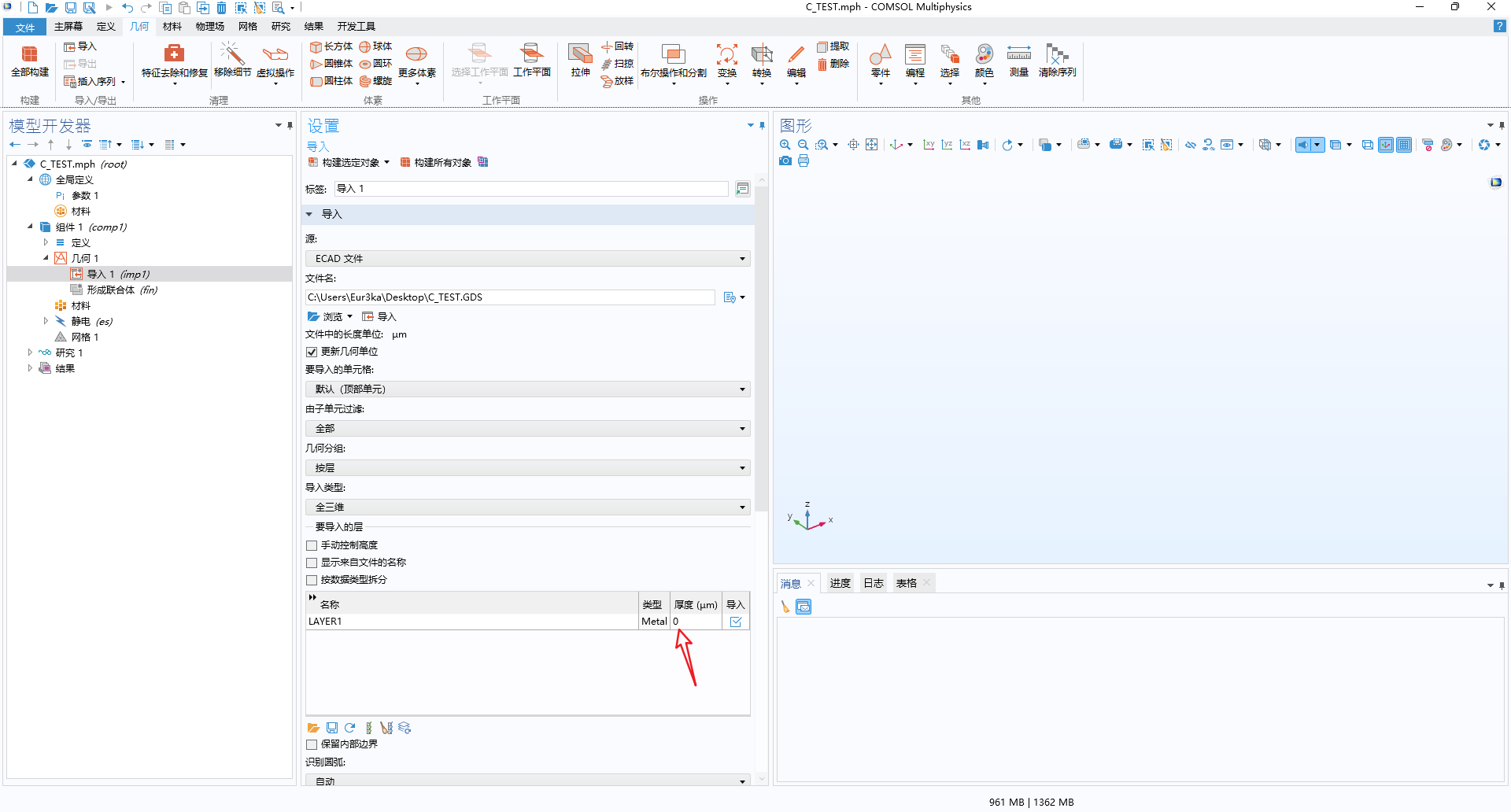The image size is (1511, 812).
Task: Switch to XY view in graphics toolbar
Action: click(x=929, y=145)
